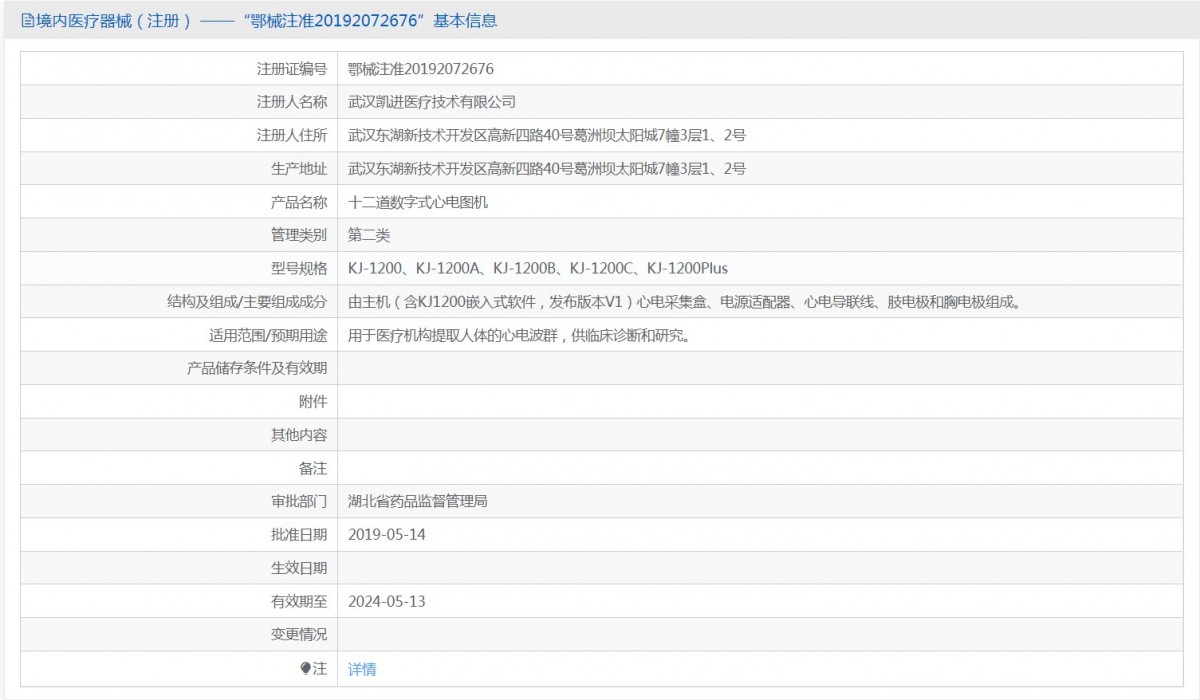Select product name 十二道数字式心电图机
The image size is (1200, 700).
(418, 202)
